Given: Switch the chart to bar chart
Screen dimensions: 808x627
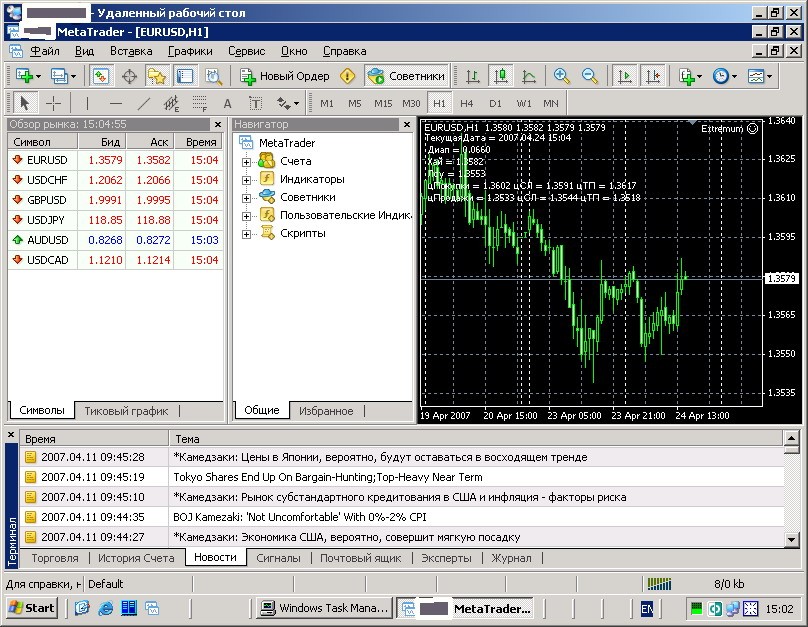Looking at the screenshot, I should [473, 76].
